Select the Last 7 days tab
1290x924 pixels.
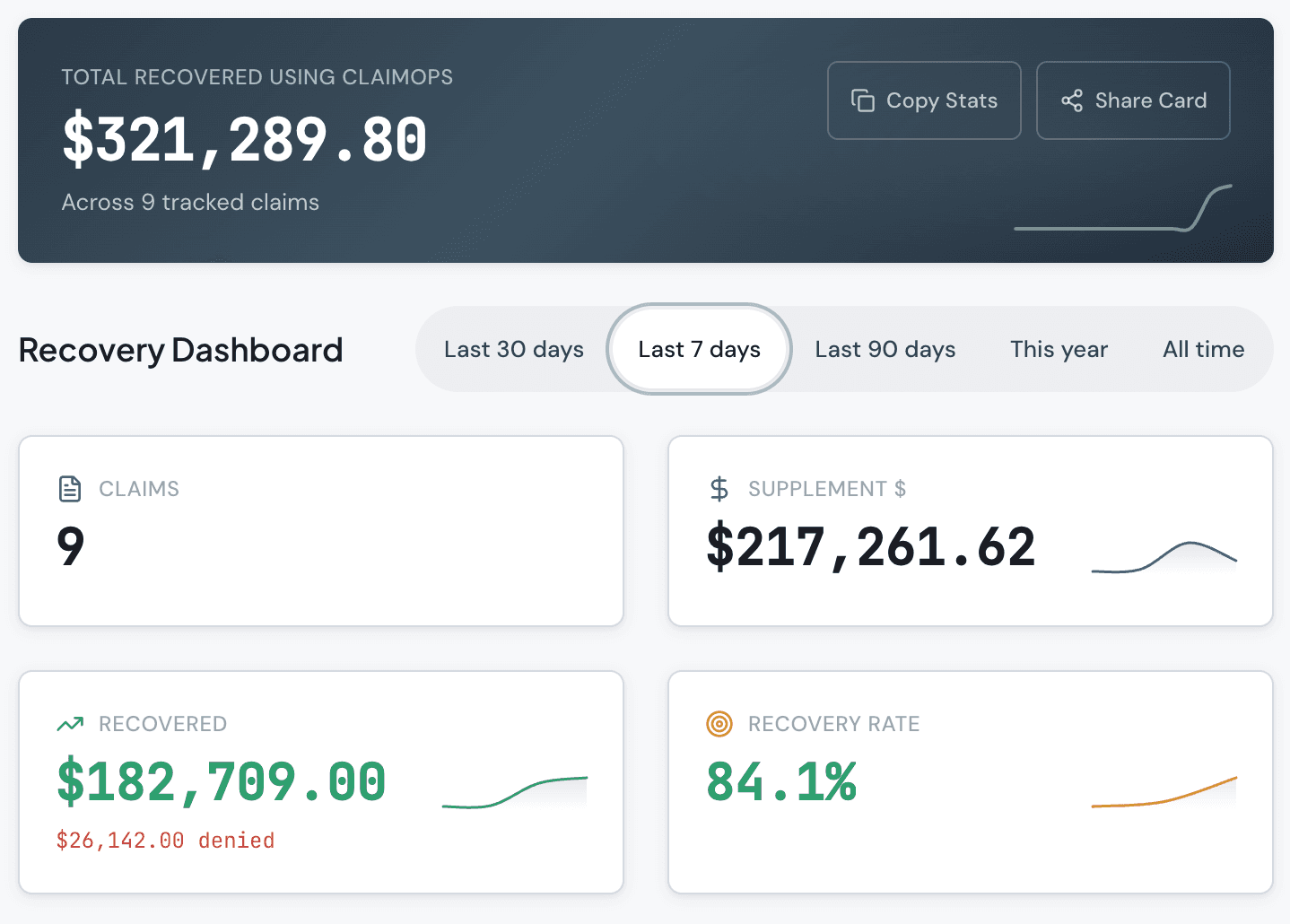[x=699, y=349]
